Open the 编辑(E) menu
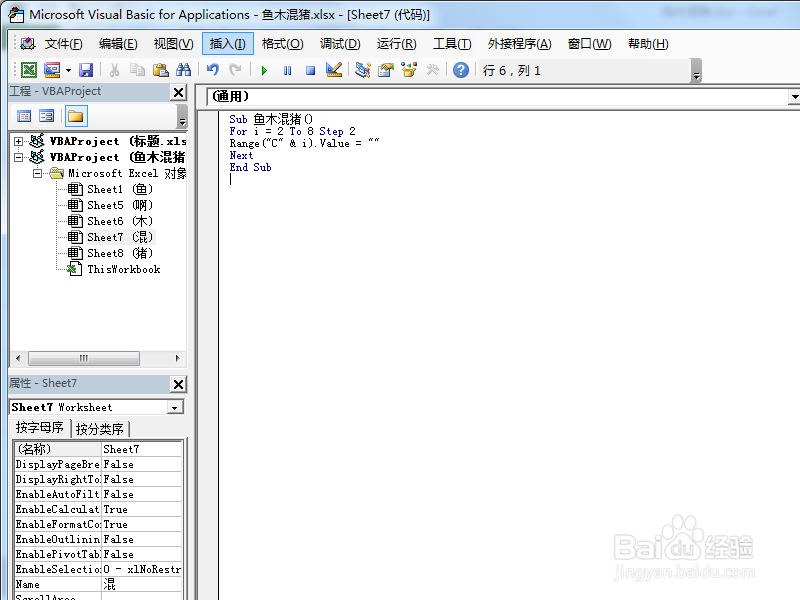The width and height of the screenshot is (800, 600). pyautogui.click(x=118, y=44)
